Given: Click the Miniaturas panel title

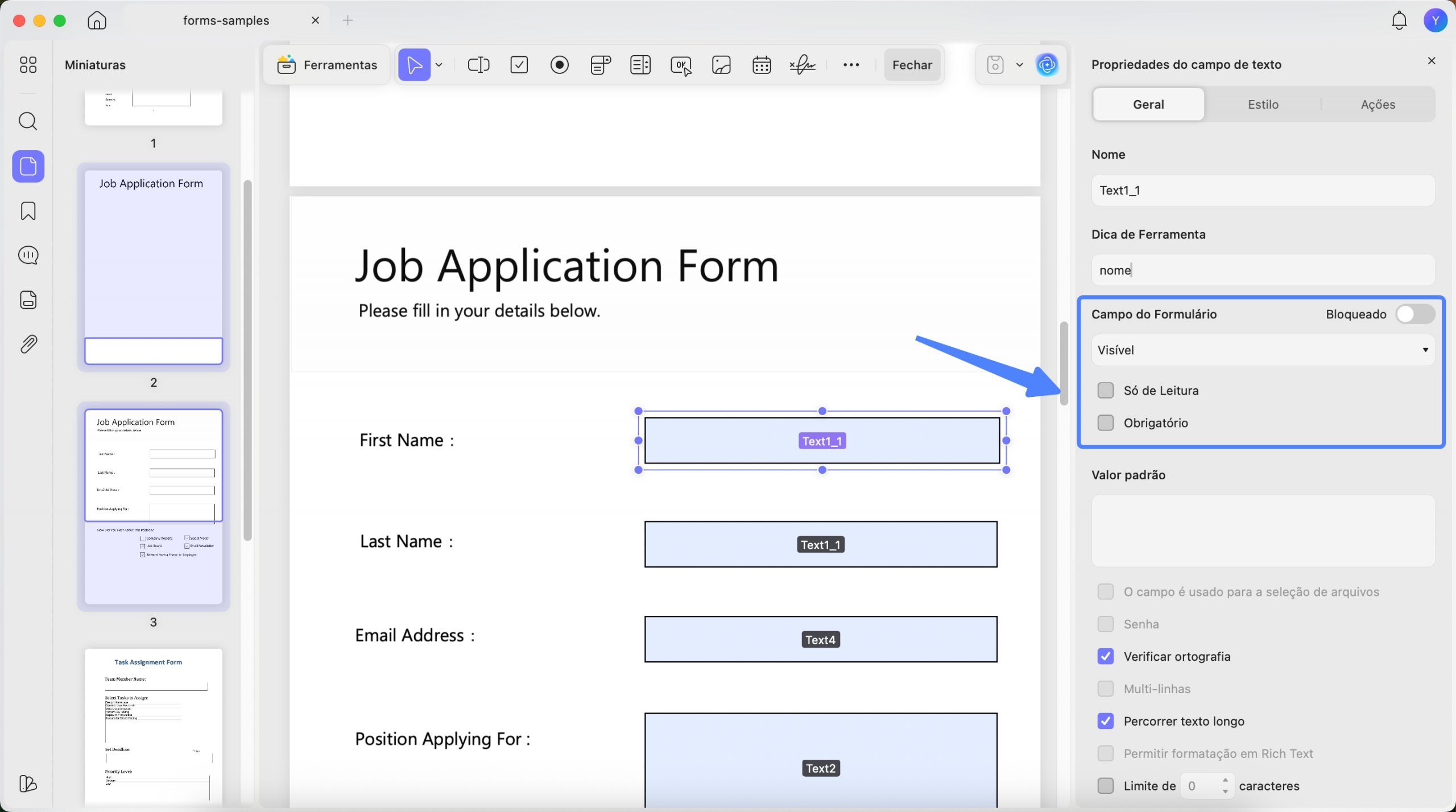Looking at the screenshot, I should click(x=95, y=65).
